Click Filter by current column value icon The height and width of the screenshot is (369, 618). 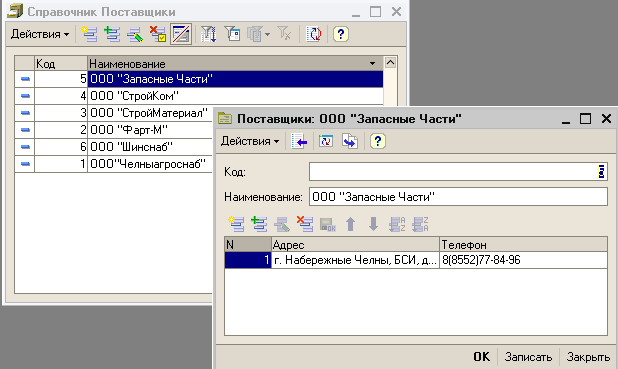click(232, 34)
